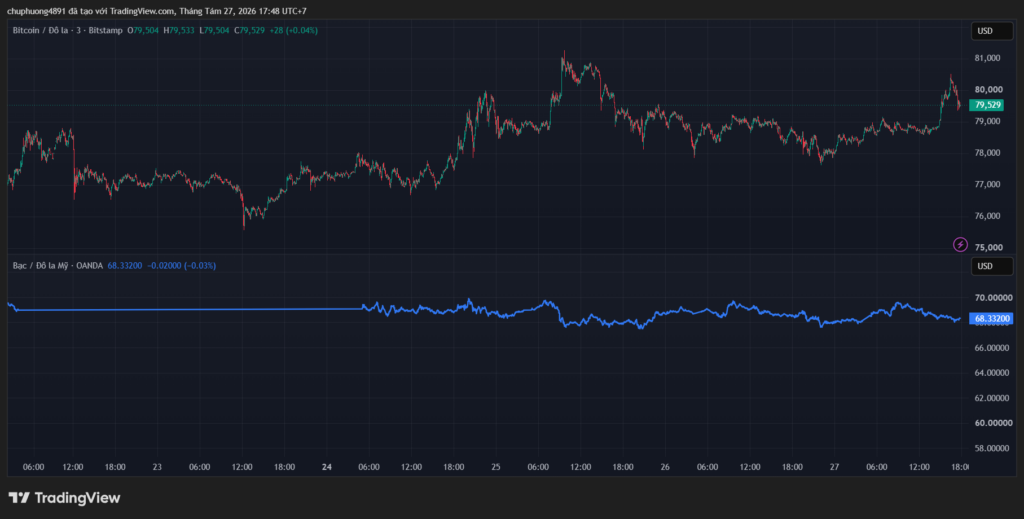
Task: Click the 78,000 price axis label
Action: pos(987,153)
